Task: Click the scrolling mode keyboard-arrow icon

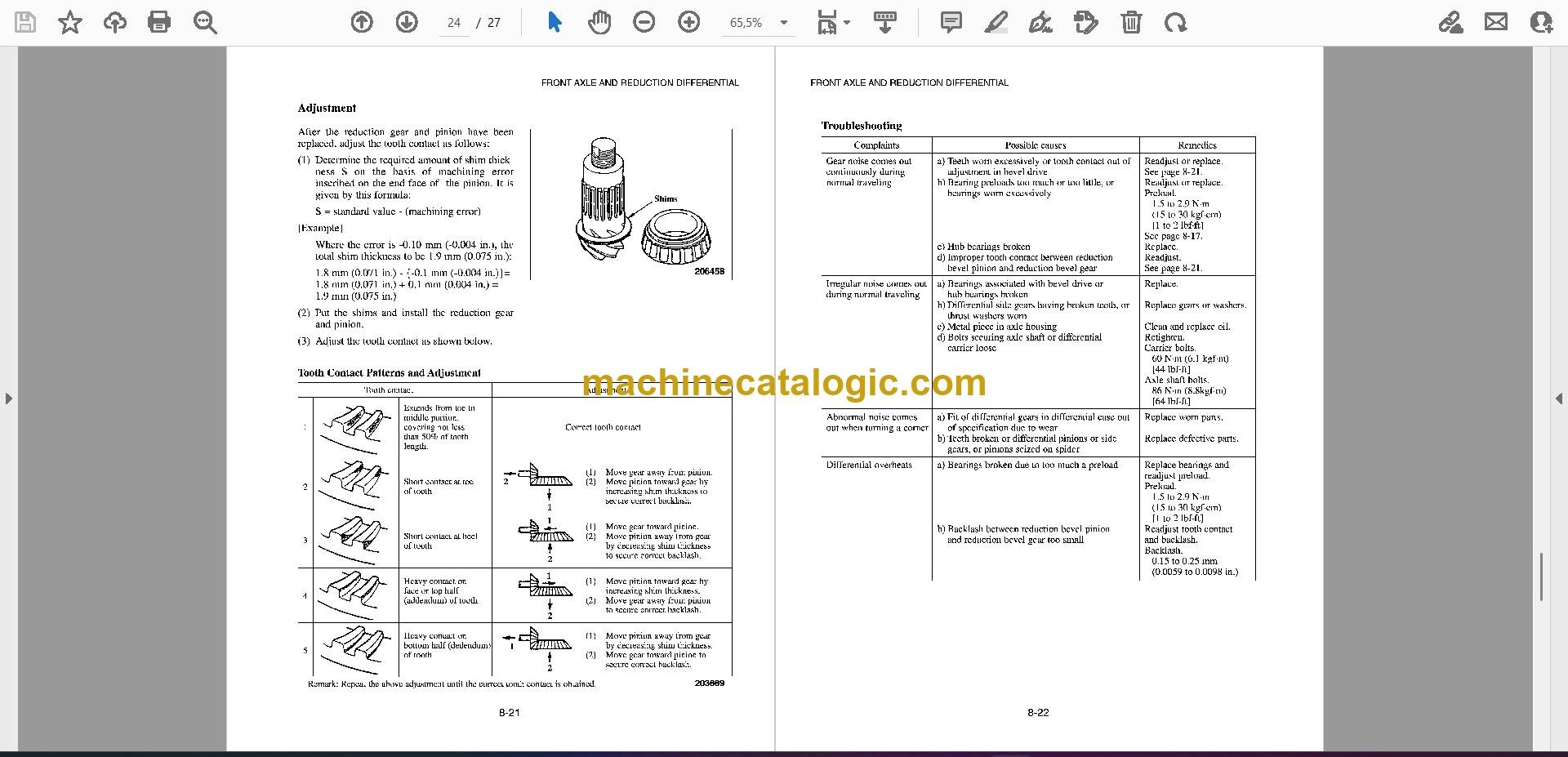Action: [x=884, y=23]
